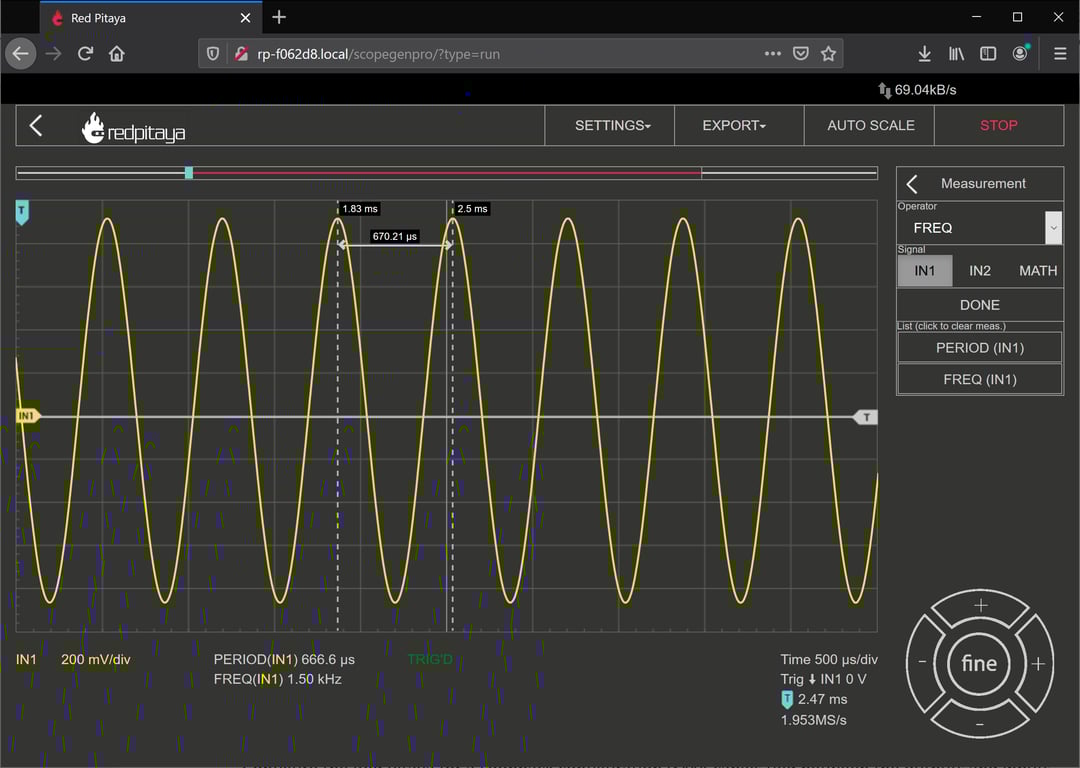Click the Time 500 µs/div readout
This screenshot has width=1080, height=768.
829,659
